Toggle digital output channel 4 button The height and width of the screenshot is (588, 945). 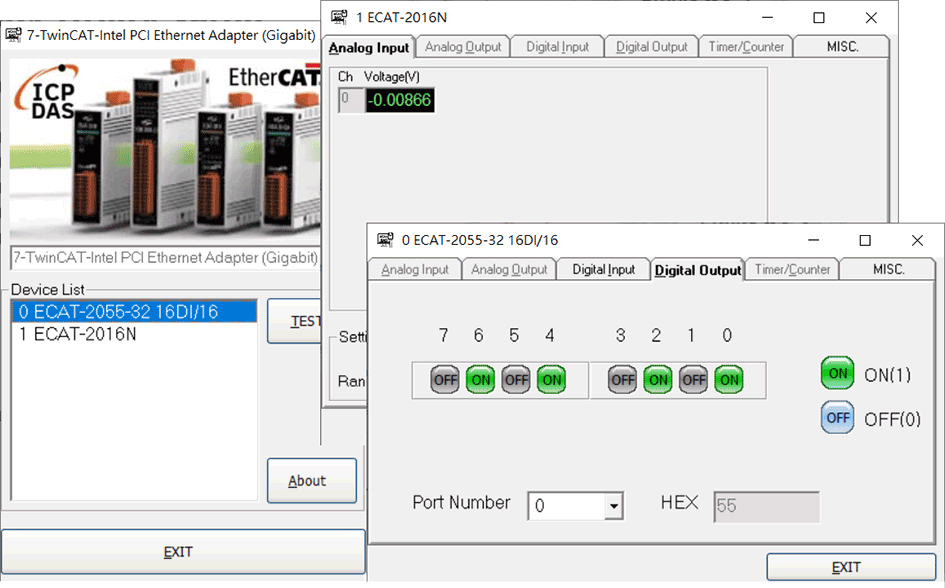tap(551, 380)
